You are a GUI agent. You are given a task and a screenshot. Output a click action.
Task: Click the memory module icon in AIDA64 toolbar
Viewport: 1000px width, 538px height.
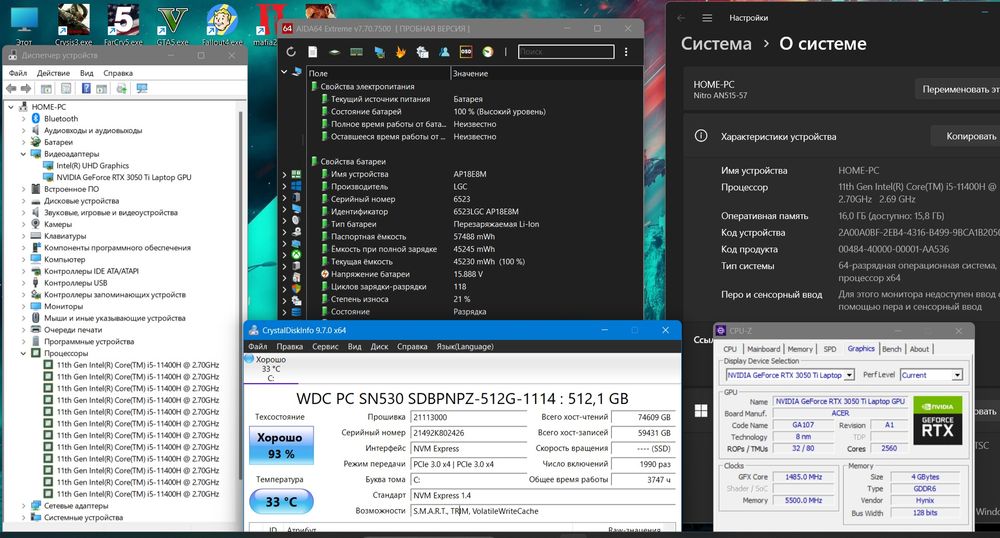click(357, 52)
